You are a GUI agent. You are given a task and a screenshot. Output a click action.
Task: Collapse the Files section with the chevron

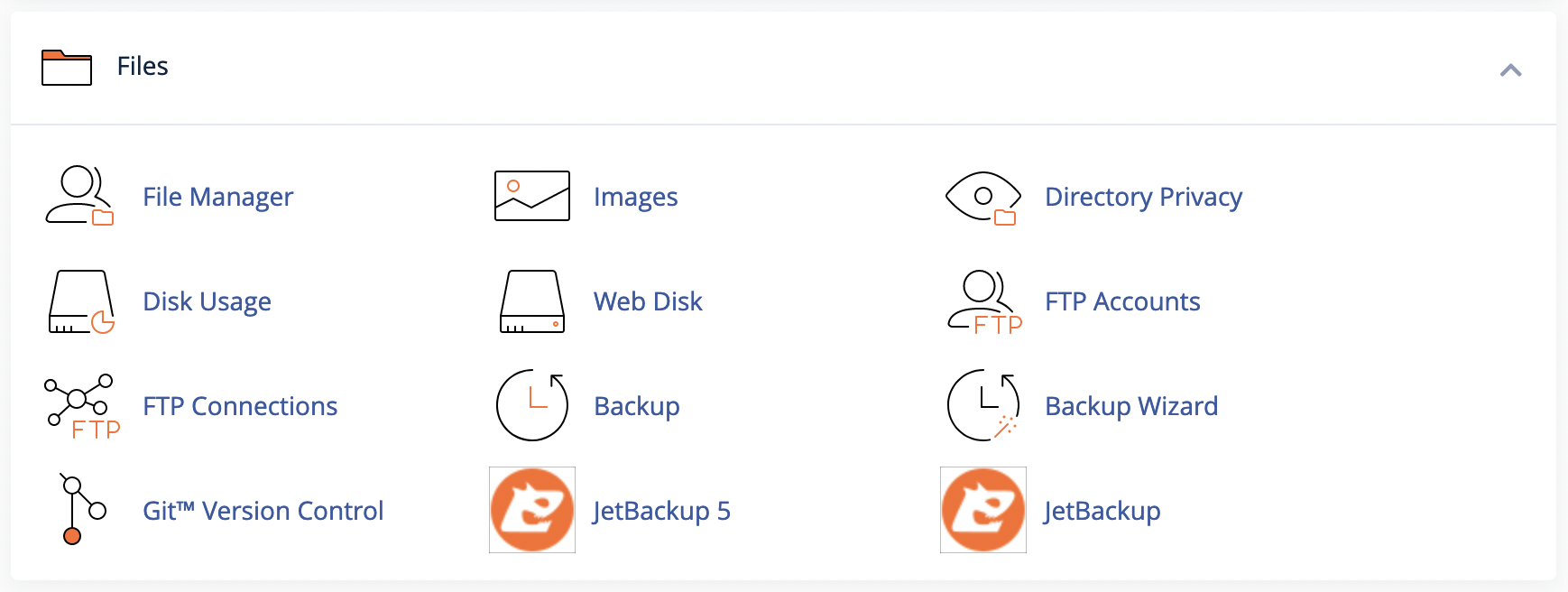tap(1510, 69)
